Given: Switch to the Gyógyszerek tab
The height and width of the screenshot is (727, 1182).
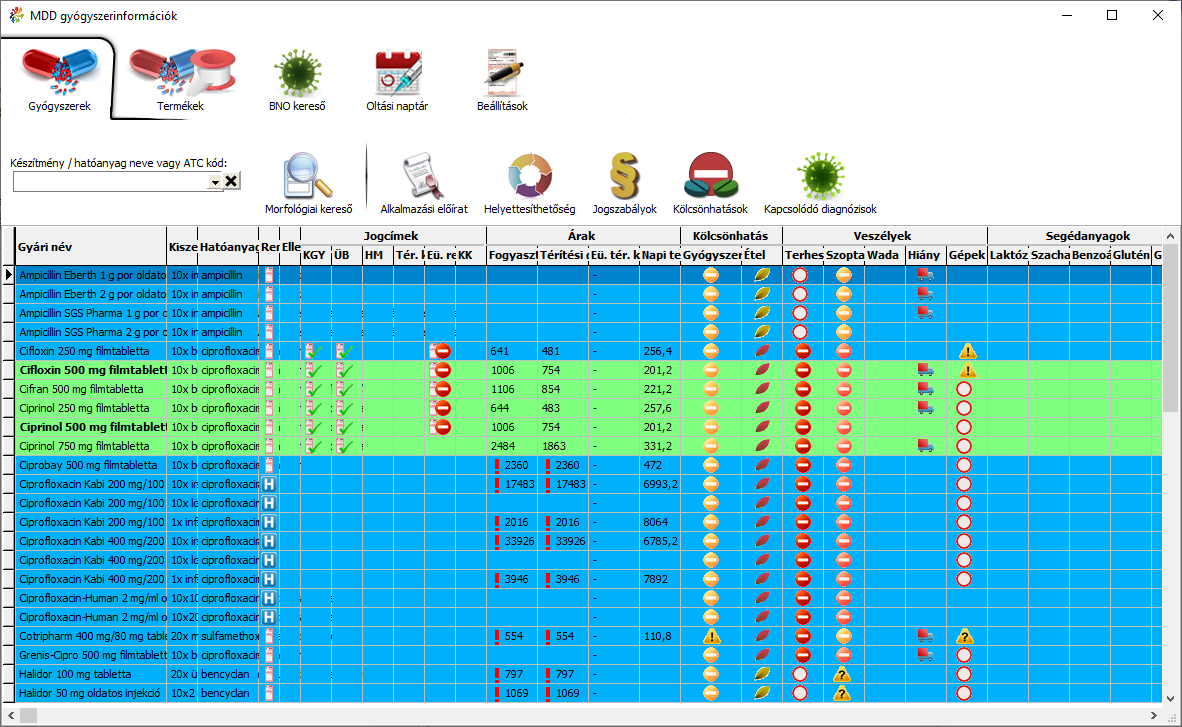Looking at the screenshot, I should tap(60, 81).
